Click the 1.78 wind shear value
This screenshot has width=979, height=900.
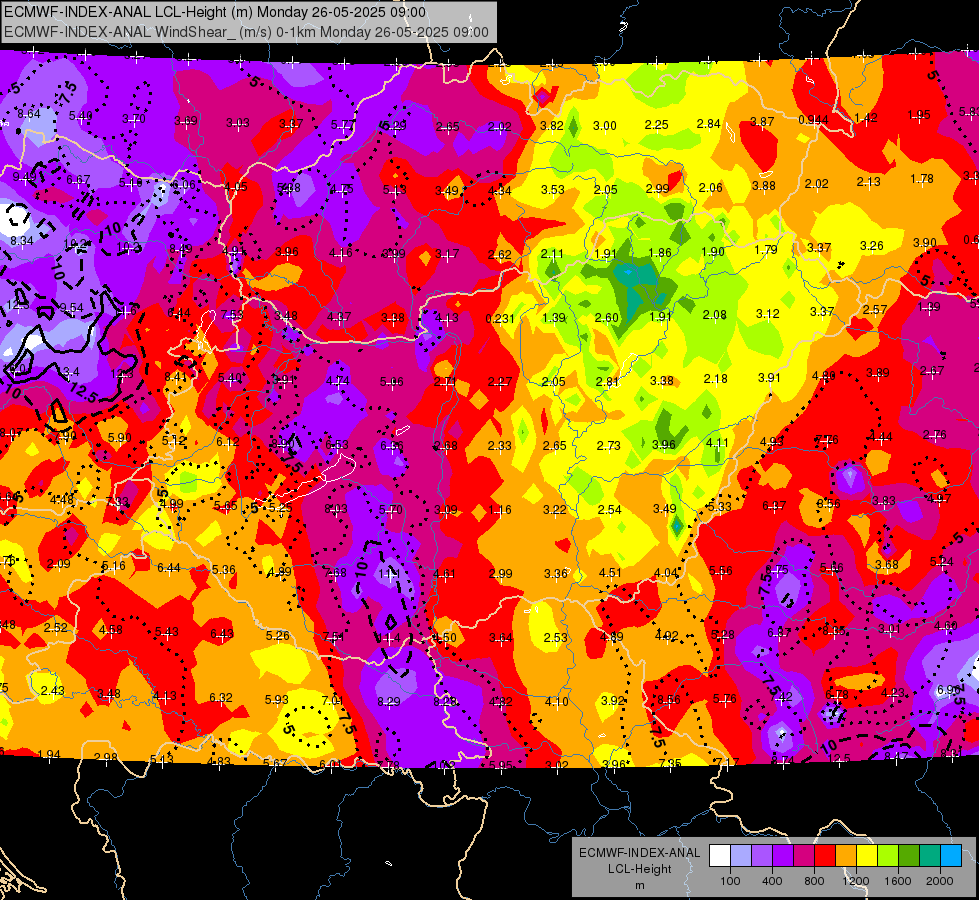(x=922, y=179)
